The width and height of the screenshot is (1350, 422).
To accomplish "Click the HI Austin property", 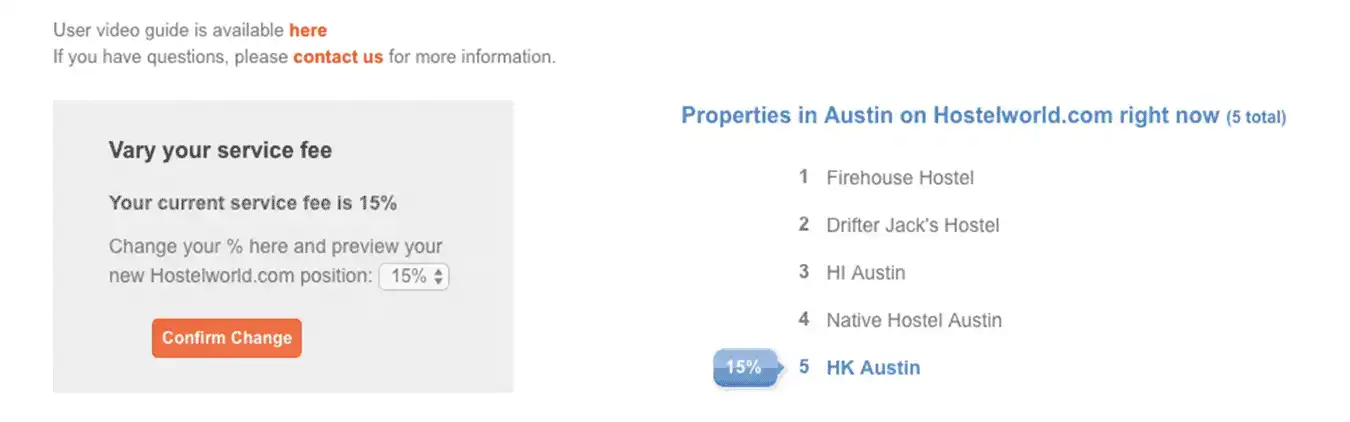I will click(865, 272).
